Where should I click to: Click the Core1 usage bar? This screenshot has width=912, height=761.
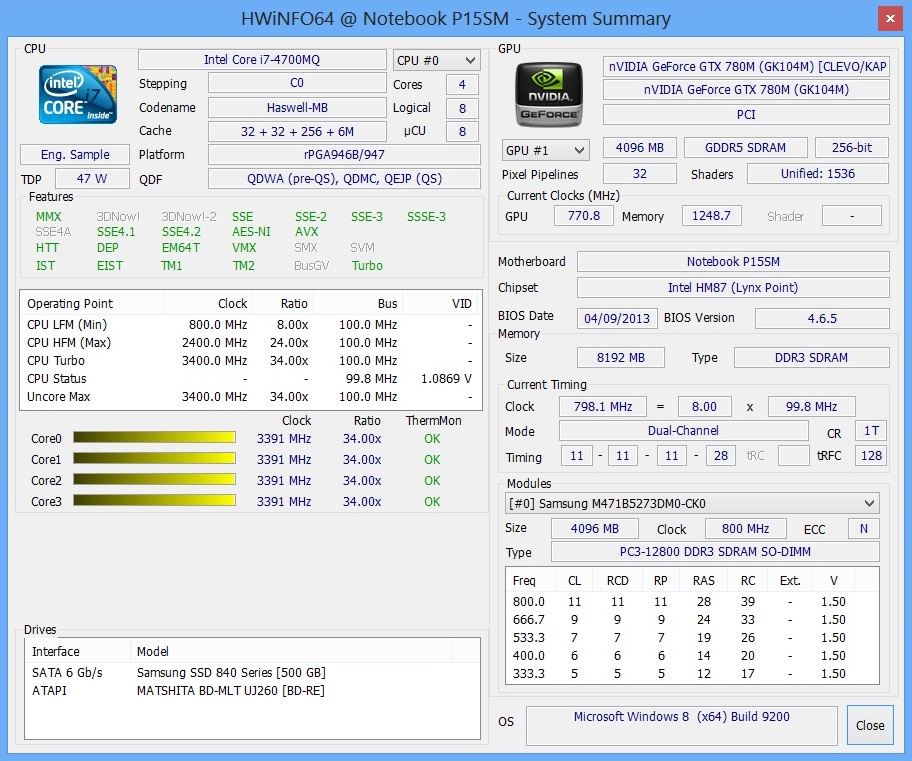coord(154,458)
